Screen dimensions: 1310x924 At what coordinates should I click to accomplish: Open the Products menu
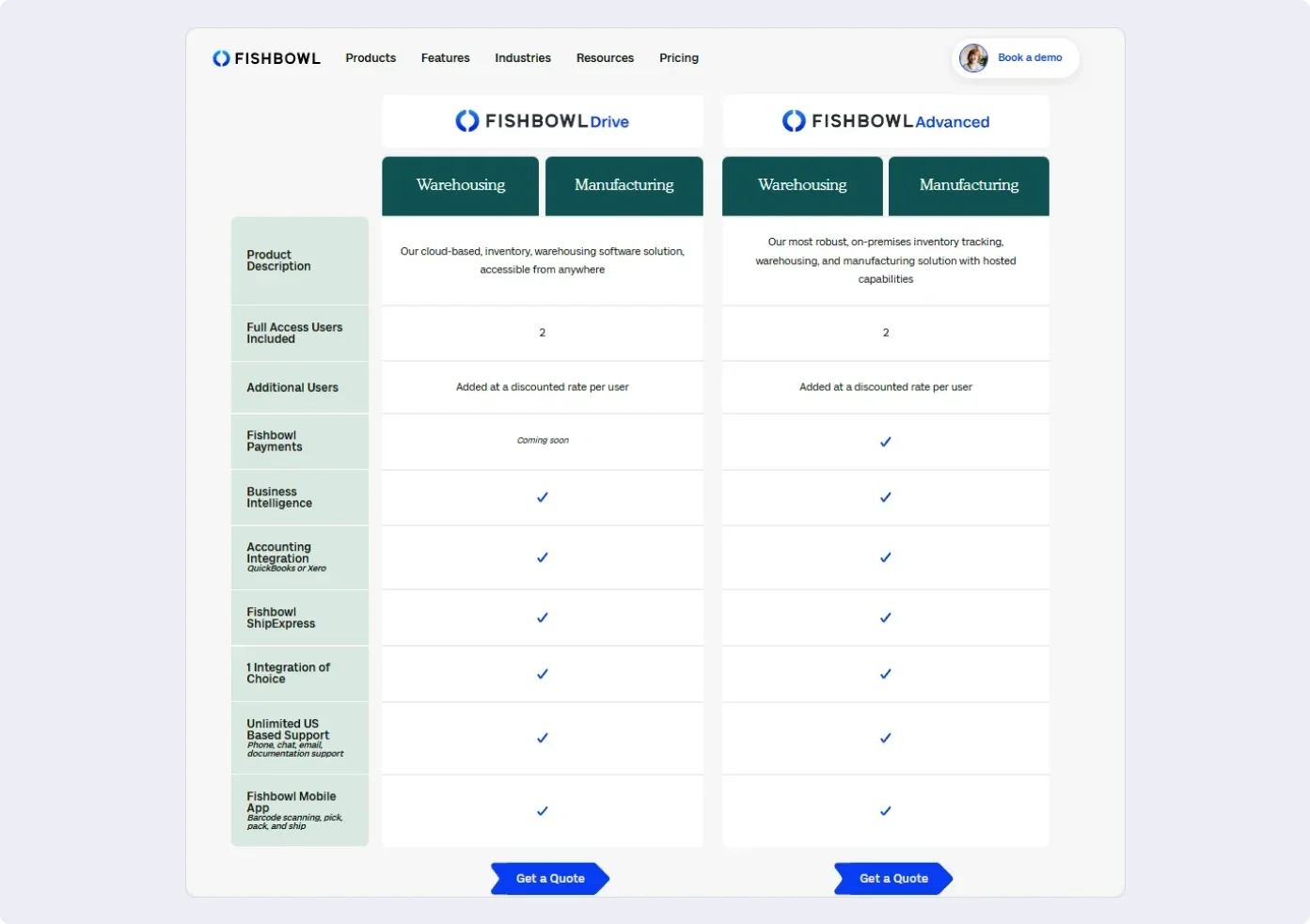pos(371,58)
